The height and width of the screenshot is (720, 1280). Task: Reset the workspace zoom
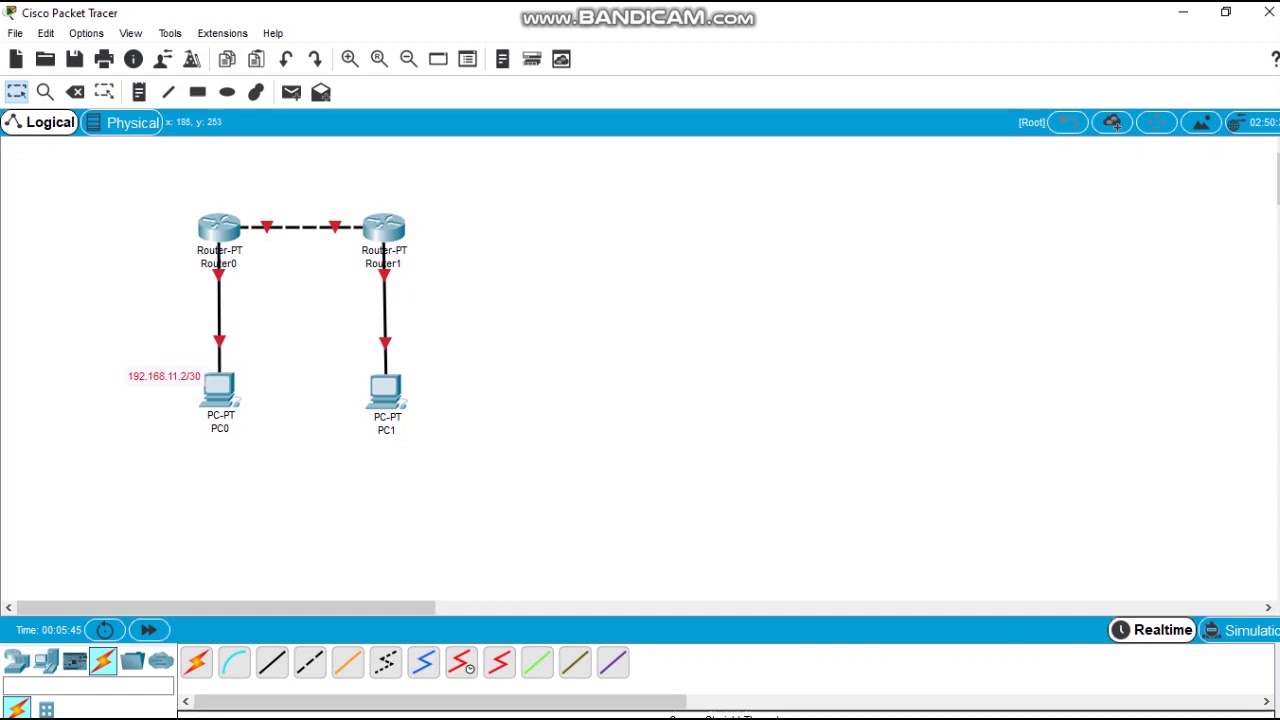pyautogui.click(x=379, y=60)
